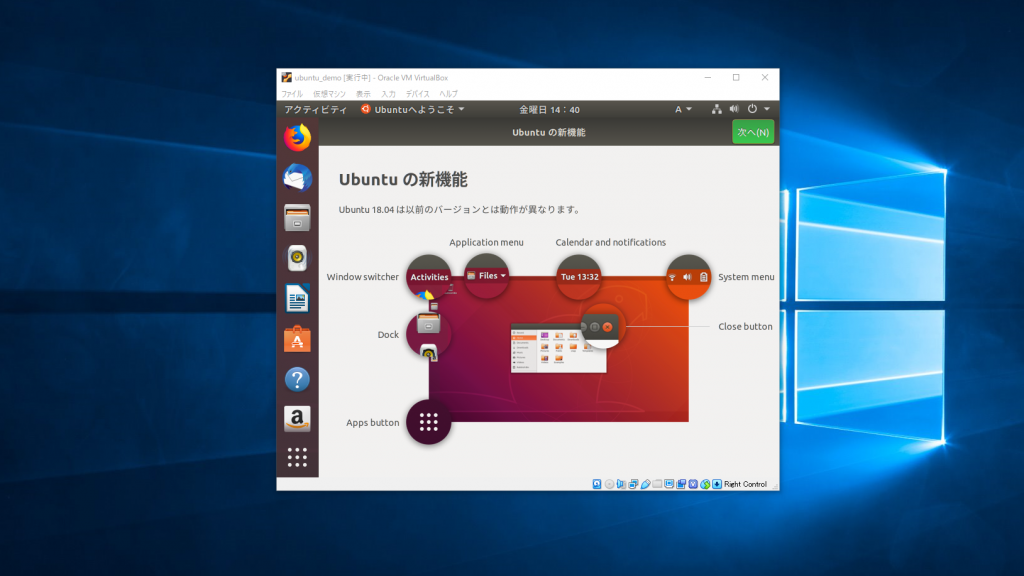Click the Amazon dock icon
The height and width of the screenshot is (576, 1024).
pyautogui.click(x=297, y=419)
